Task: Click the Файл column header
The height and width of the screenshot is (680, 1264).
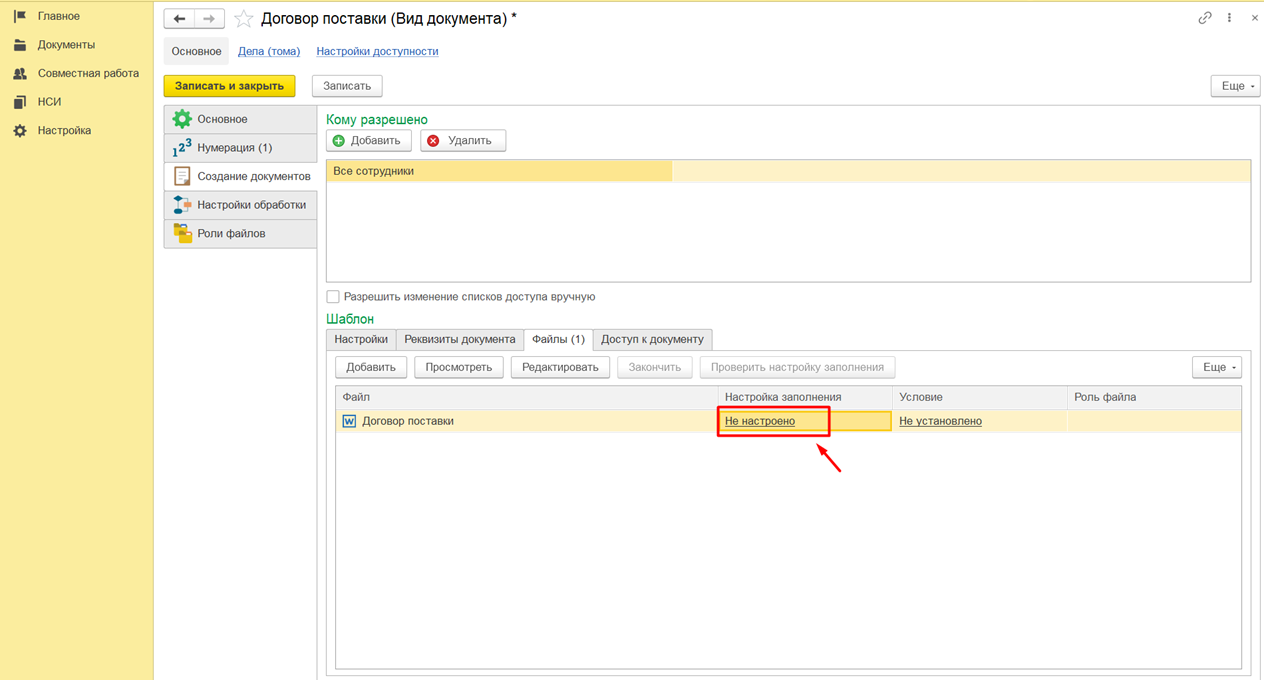Action: [527, 397]
